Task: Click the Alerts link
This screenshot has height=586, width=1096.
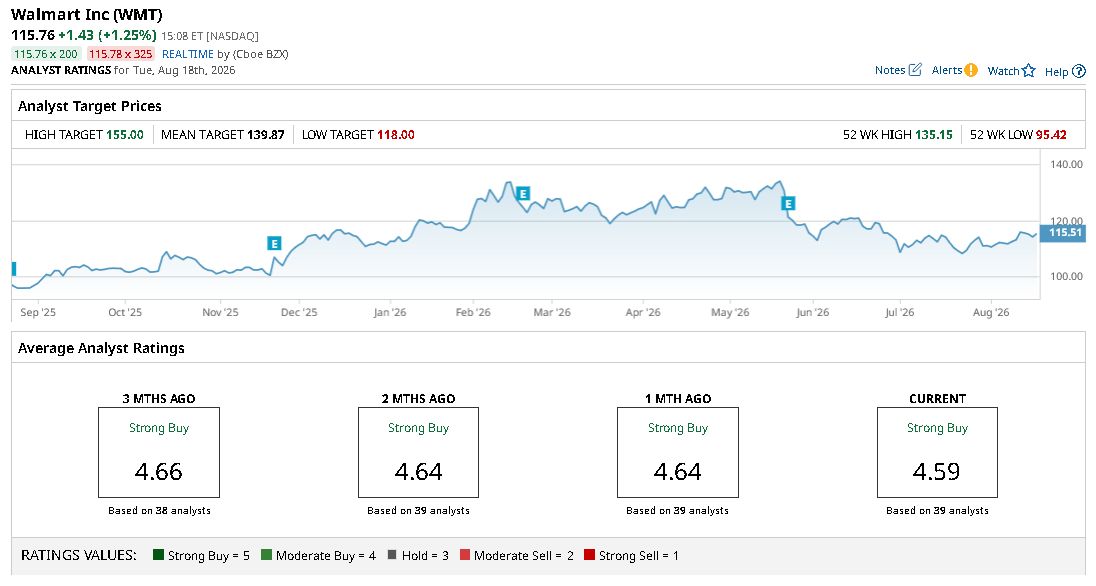Action: (946, 70)
